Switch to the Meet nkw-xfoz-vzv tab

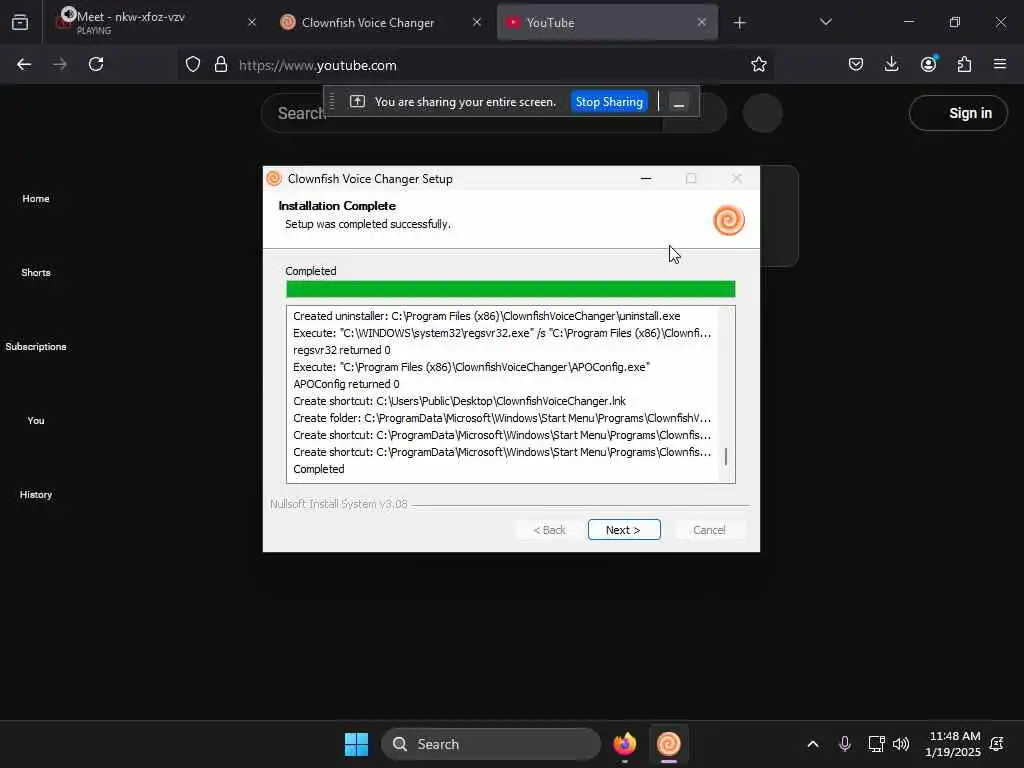tap(153, 22)
